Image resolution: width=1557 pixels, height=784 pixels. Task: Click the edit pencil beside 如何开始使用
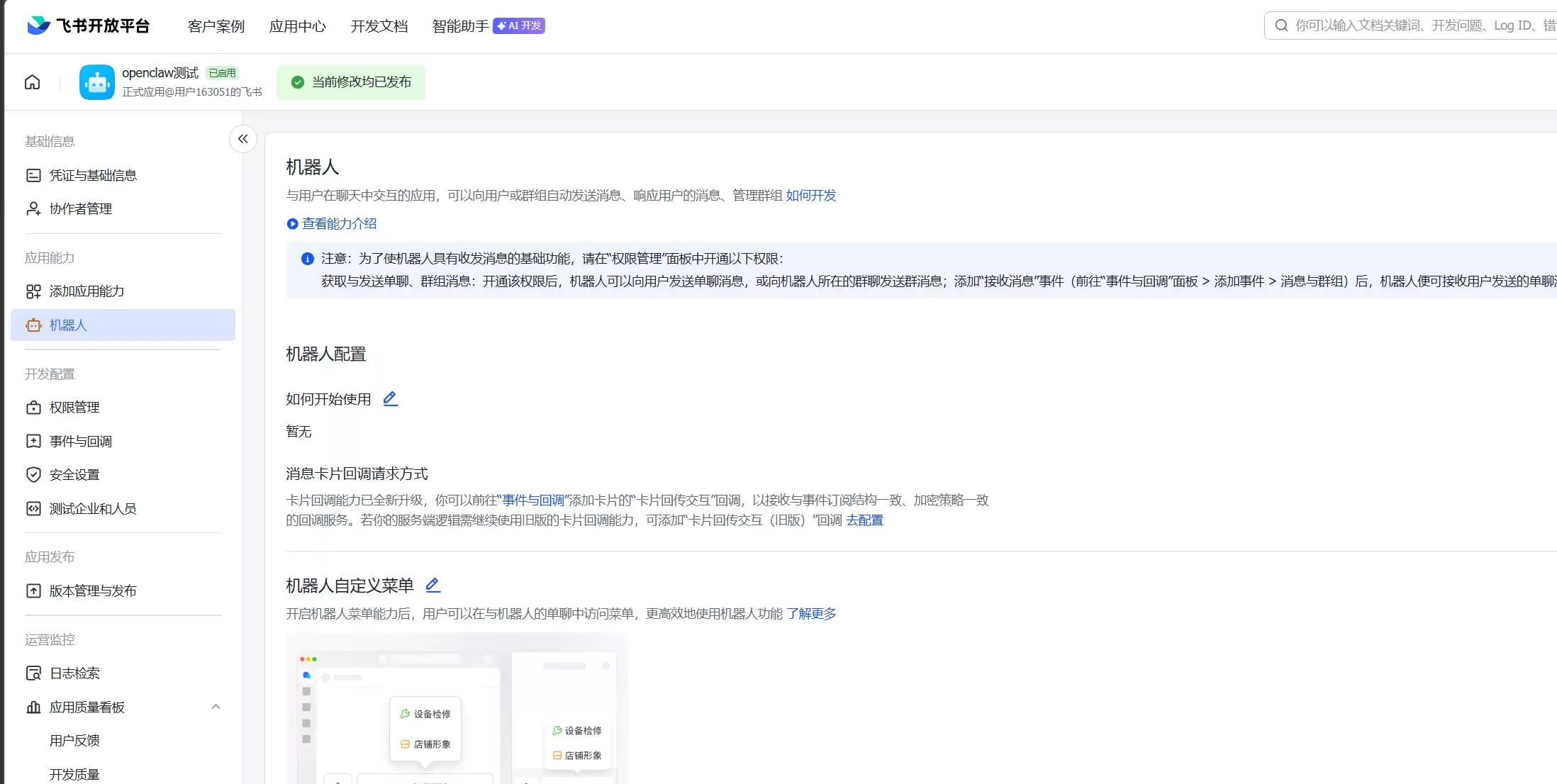(390, 398)
